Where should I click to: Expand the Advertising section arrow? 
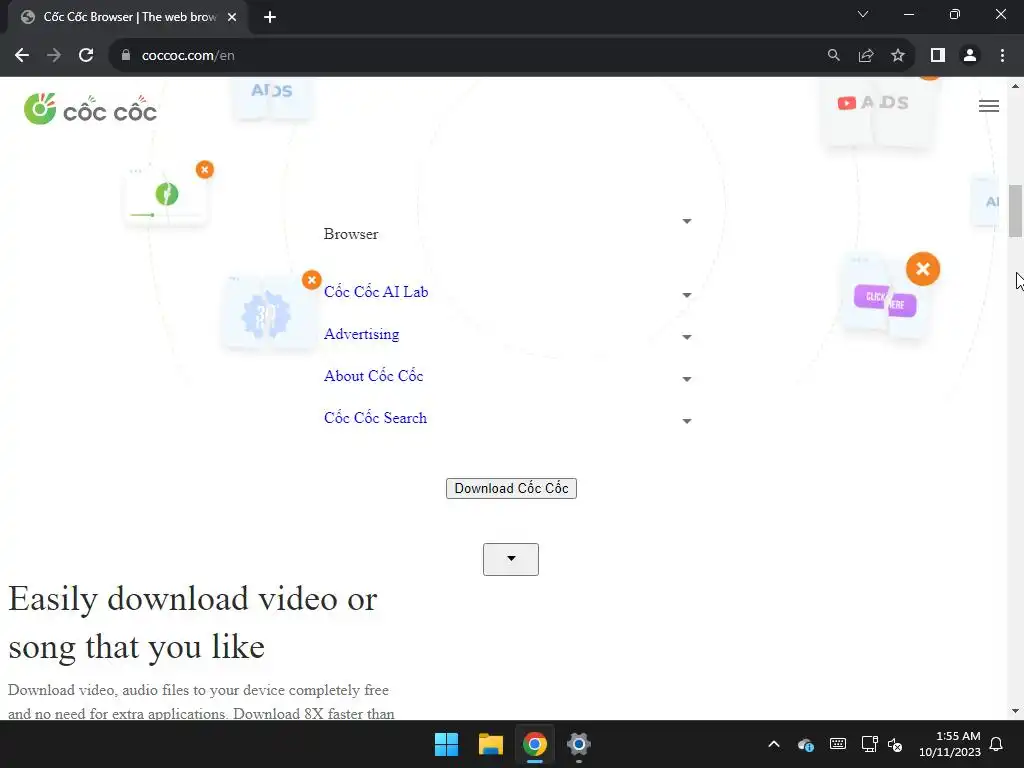(x=686, y=337)
